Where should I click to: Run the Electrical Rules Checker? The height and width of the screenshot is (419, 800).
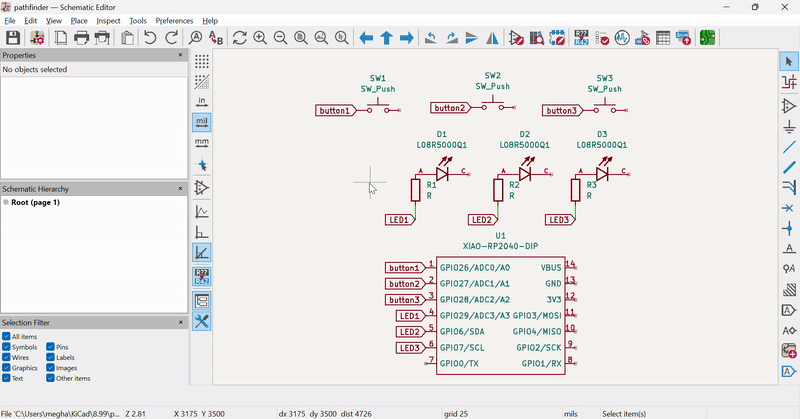(x=602, y=38)
